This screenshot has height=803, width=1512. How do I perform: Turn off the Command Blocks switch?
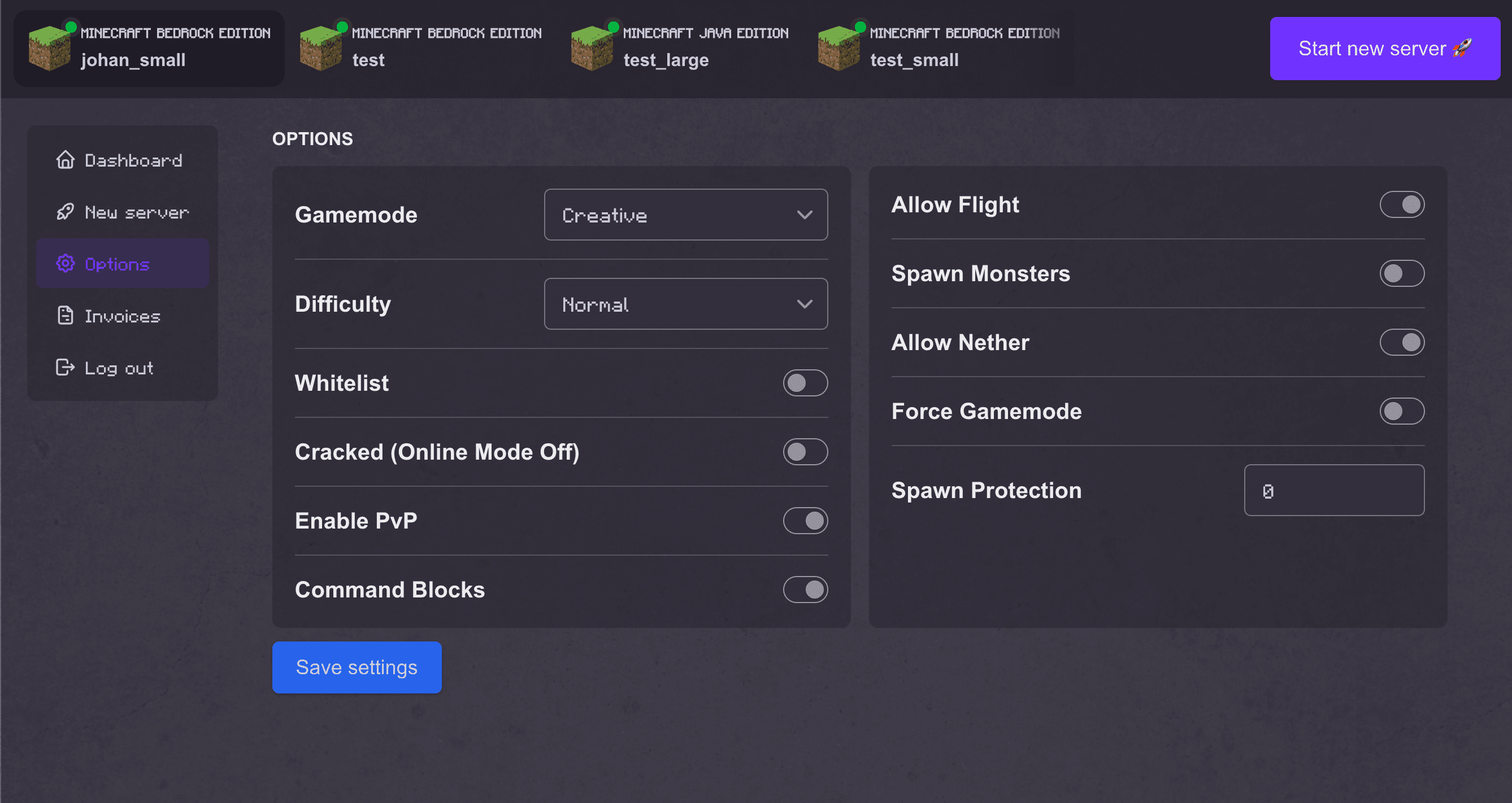(805, 590)
